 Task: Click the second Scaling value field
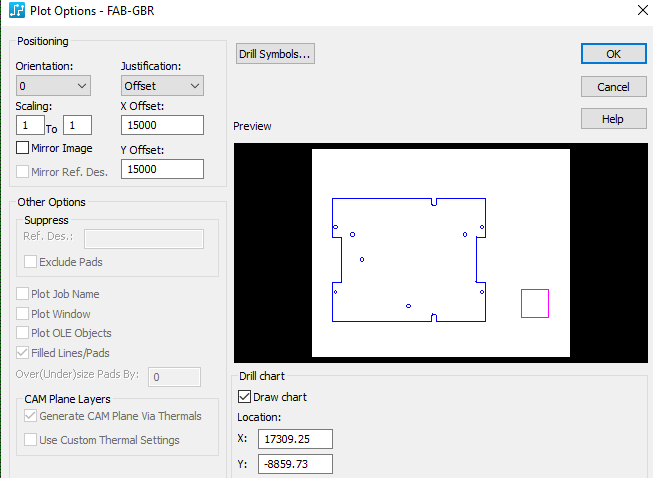click(x=77, y=125)
